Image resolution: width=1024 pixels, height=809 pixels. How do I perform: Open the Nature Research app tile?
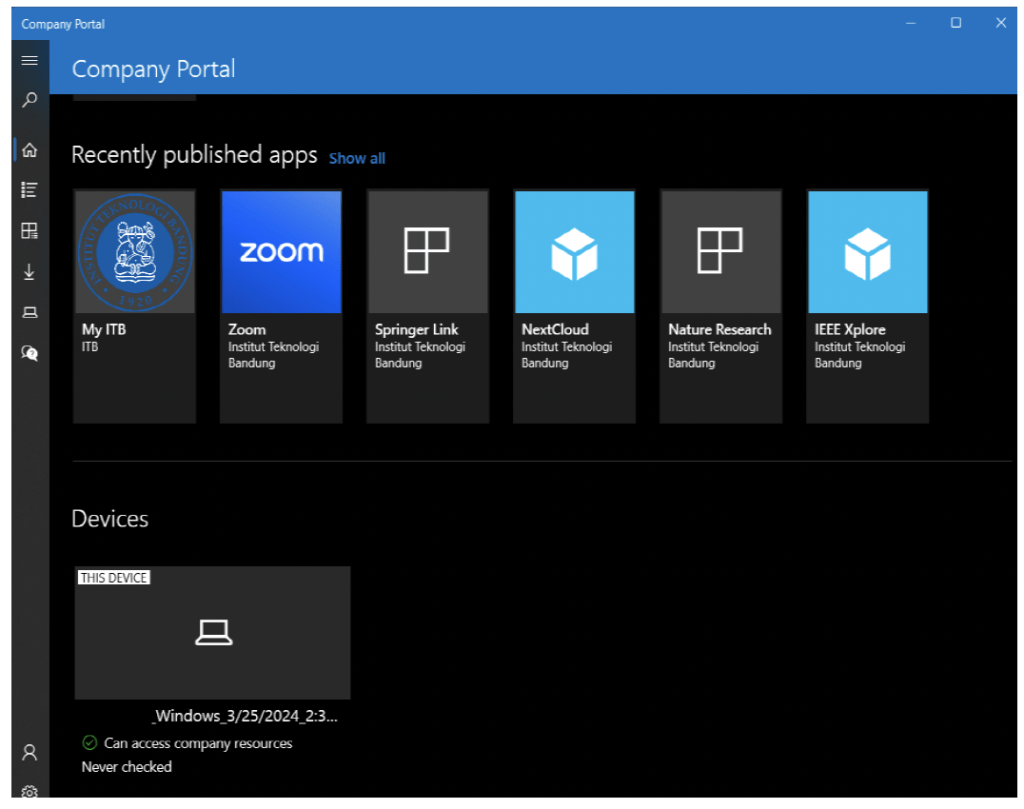tap(721, 306)
